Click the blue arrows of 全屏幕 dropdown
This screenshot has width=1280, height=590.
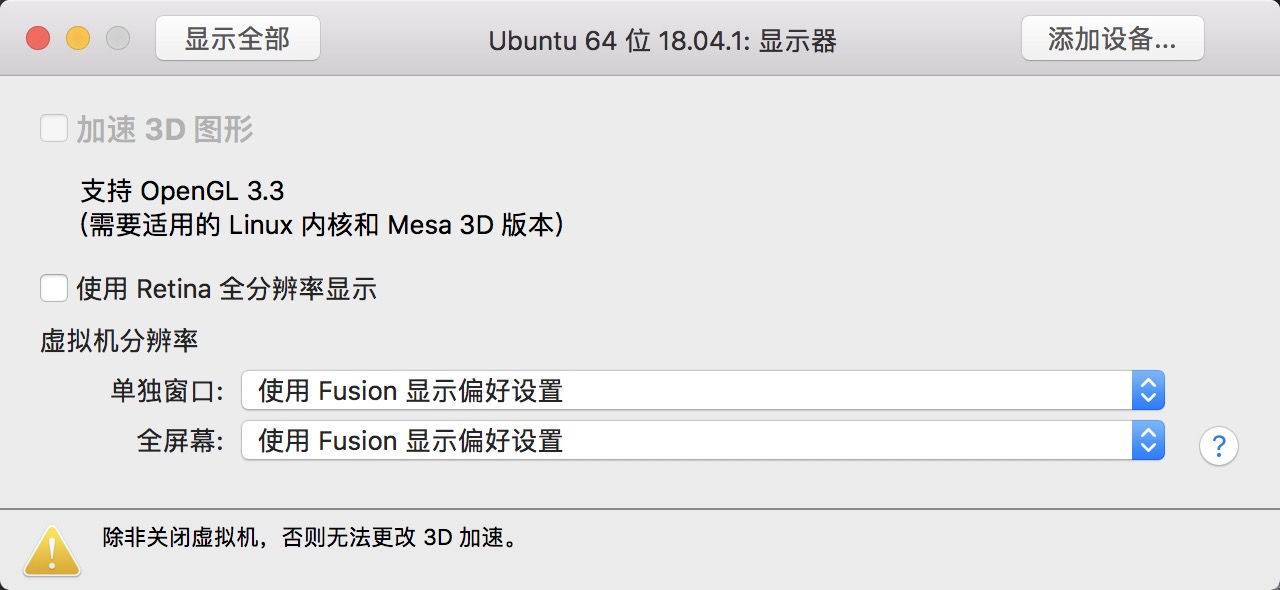(x=1148, y=440)
